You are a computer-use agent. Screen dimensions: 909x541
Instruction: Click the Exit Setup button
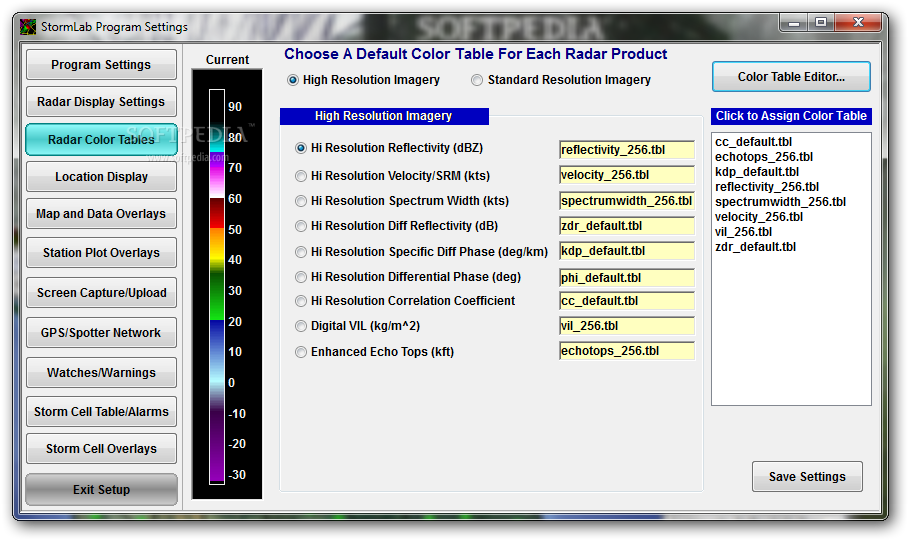[x=101, y=489]
